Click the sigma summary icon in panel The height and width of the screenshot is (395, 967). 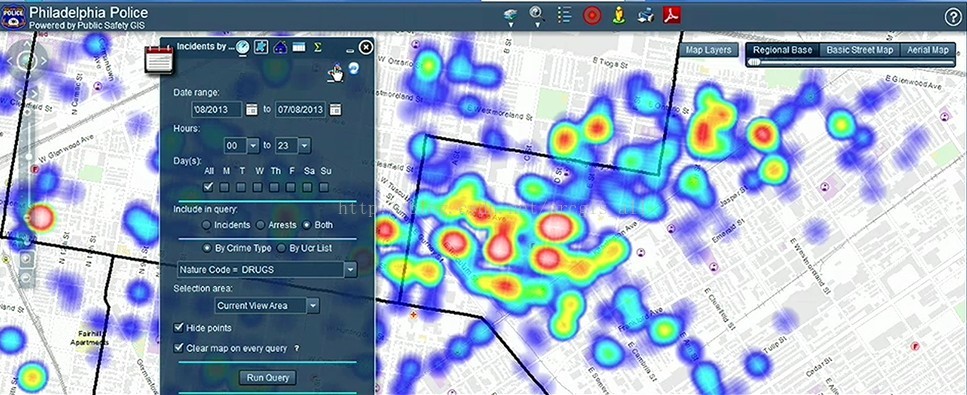(318, 47)
